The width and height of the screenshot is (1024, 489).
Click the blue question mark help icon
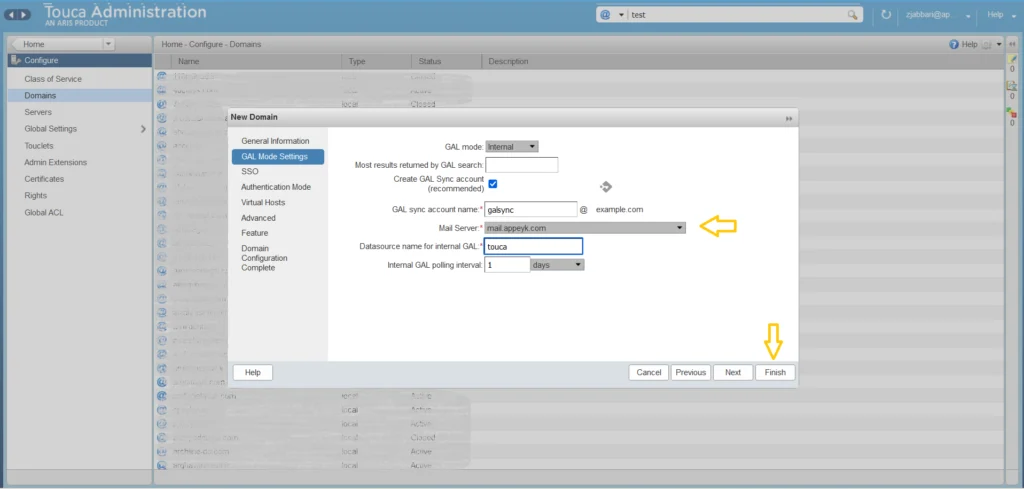[953, 44]
